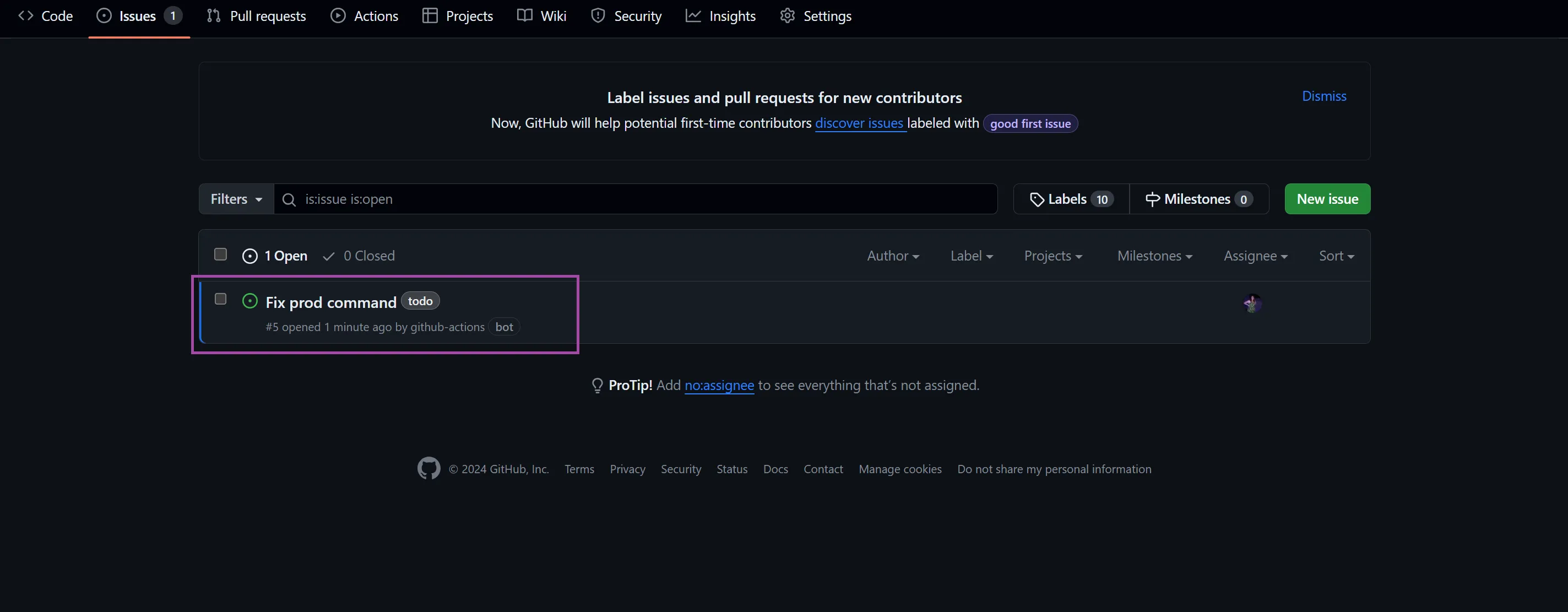Click the open issue status icon for Fix prod command

[249, 301]
